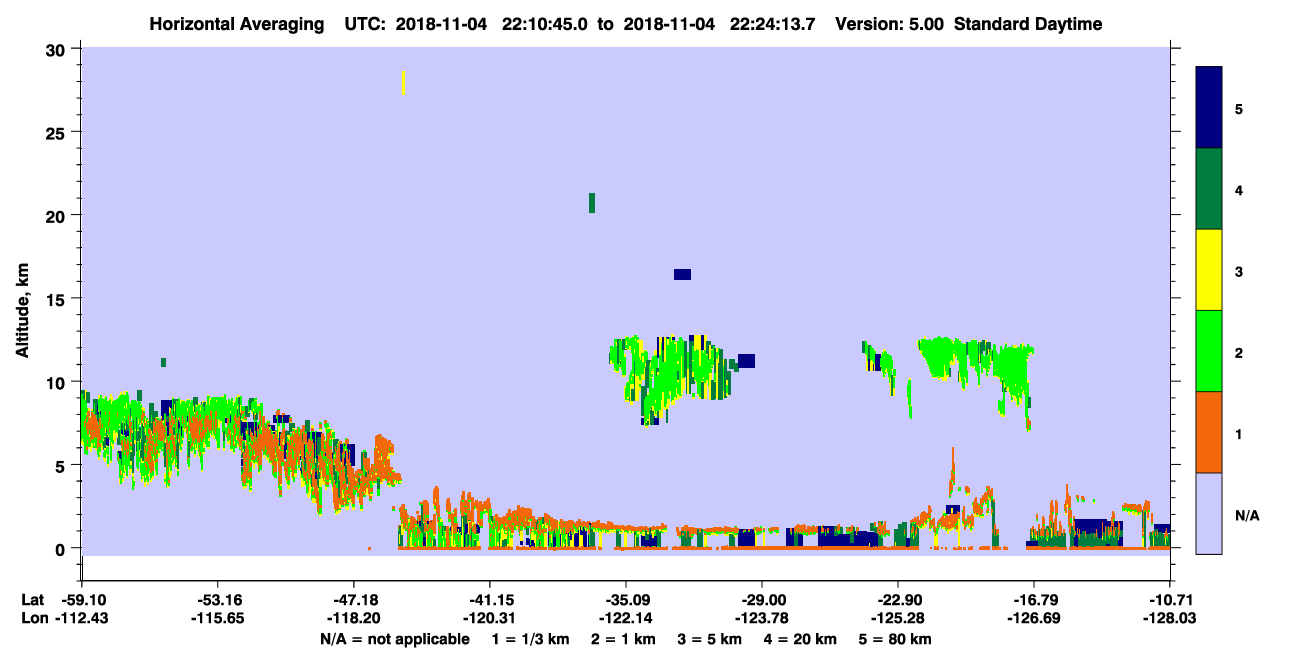Click the dark blue block near 16.5 km altitude
Image resolution: width=1300 pixels, height=667 pixels.
coord(682,274)
